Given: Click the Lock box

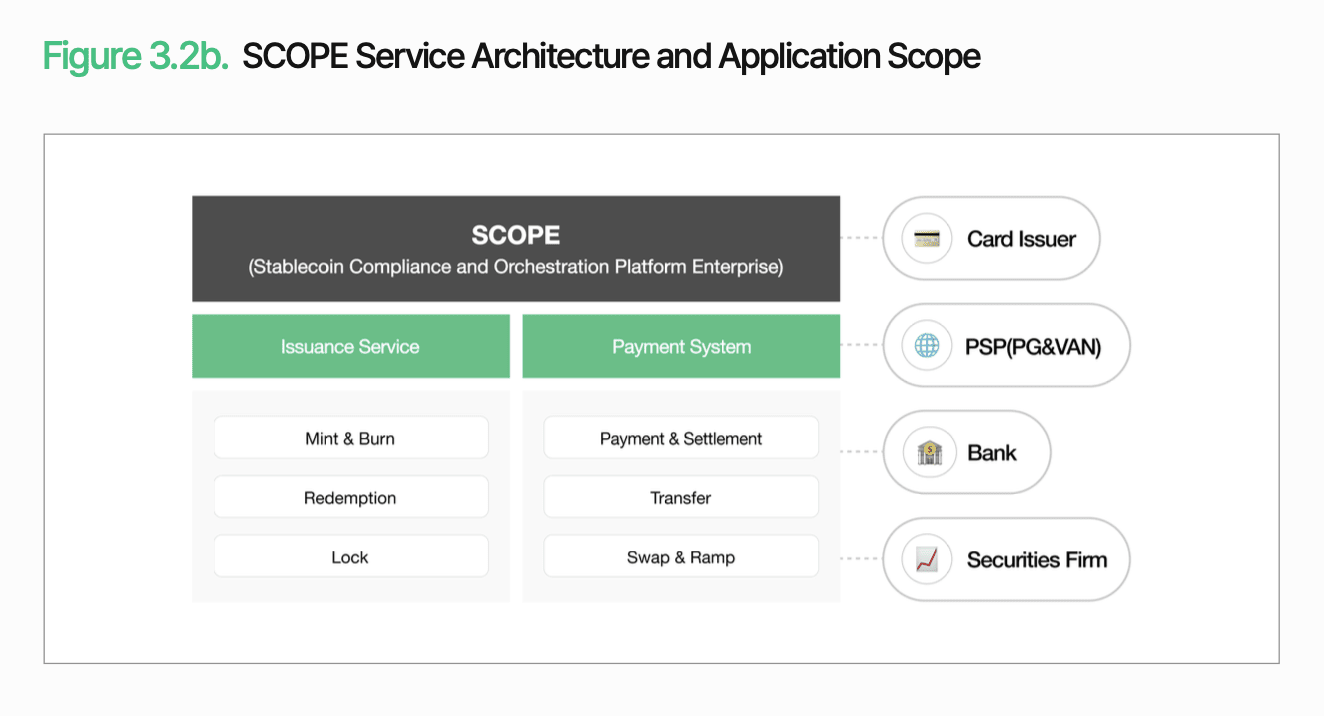Looking at the screenshot, I should (x=351, y=556).
